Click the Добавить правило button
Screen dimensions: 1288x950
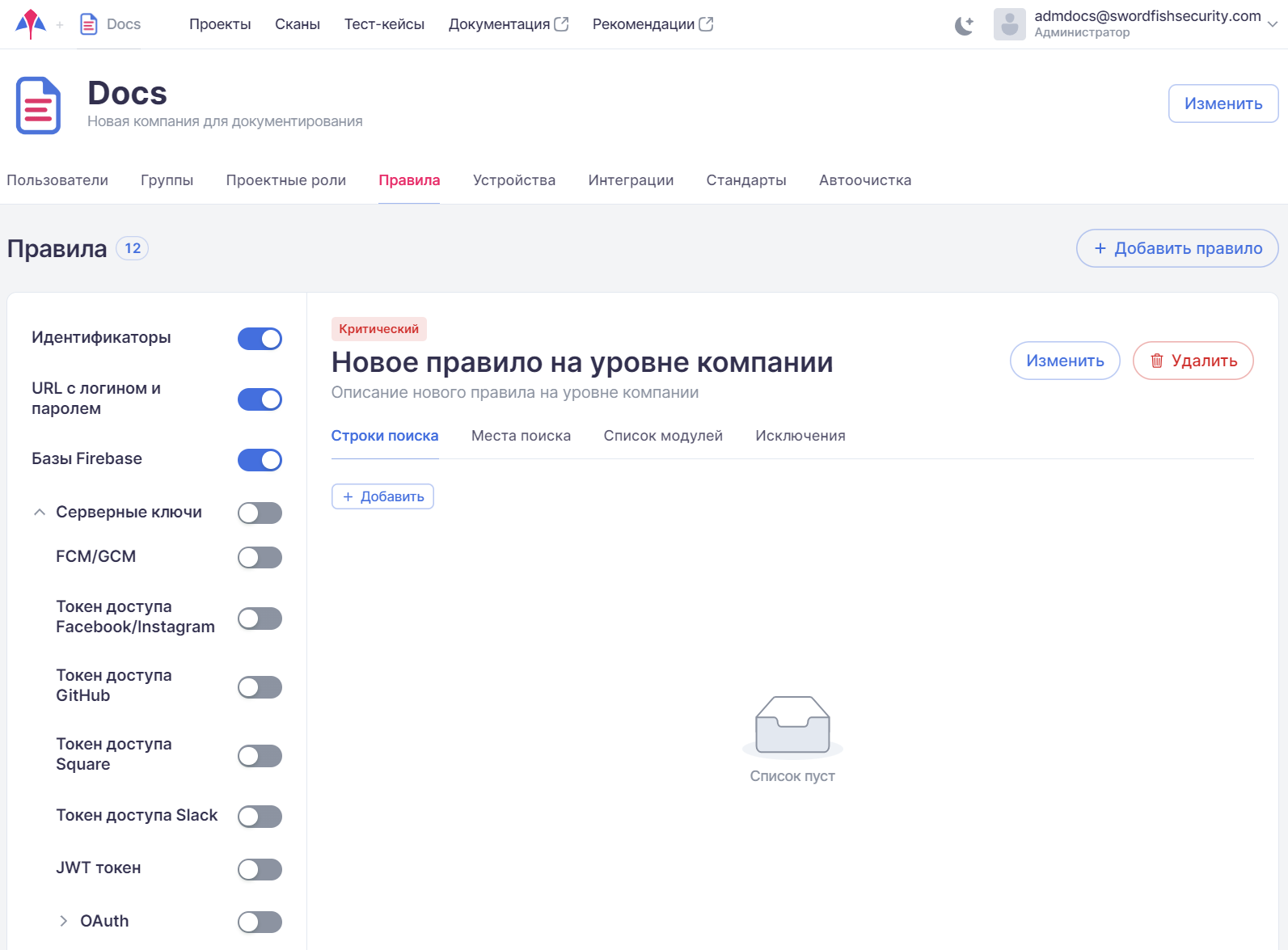pyautogui.click(x=1176, y=248)
